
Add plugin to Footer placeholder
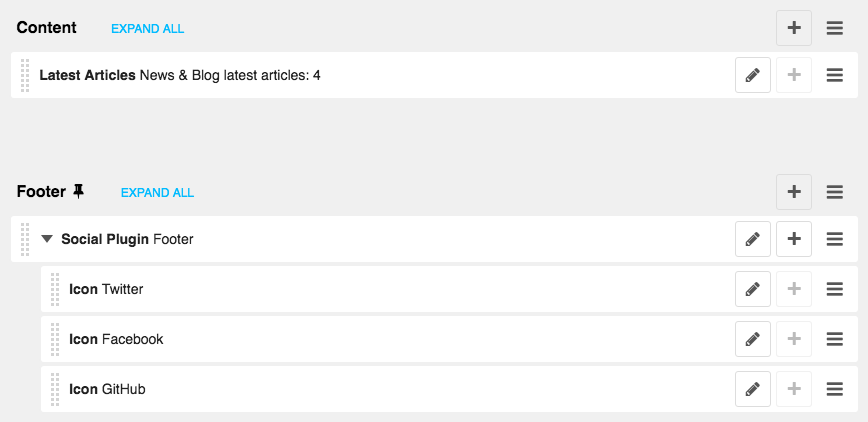coord(794,192)
